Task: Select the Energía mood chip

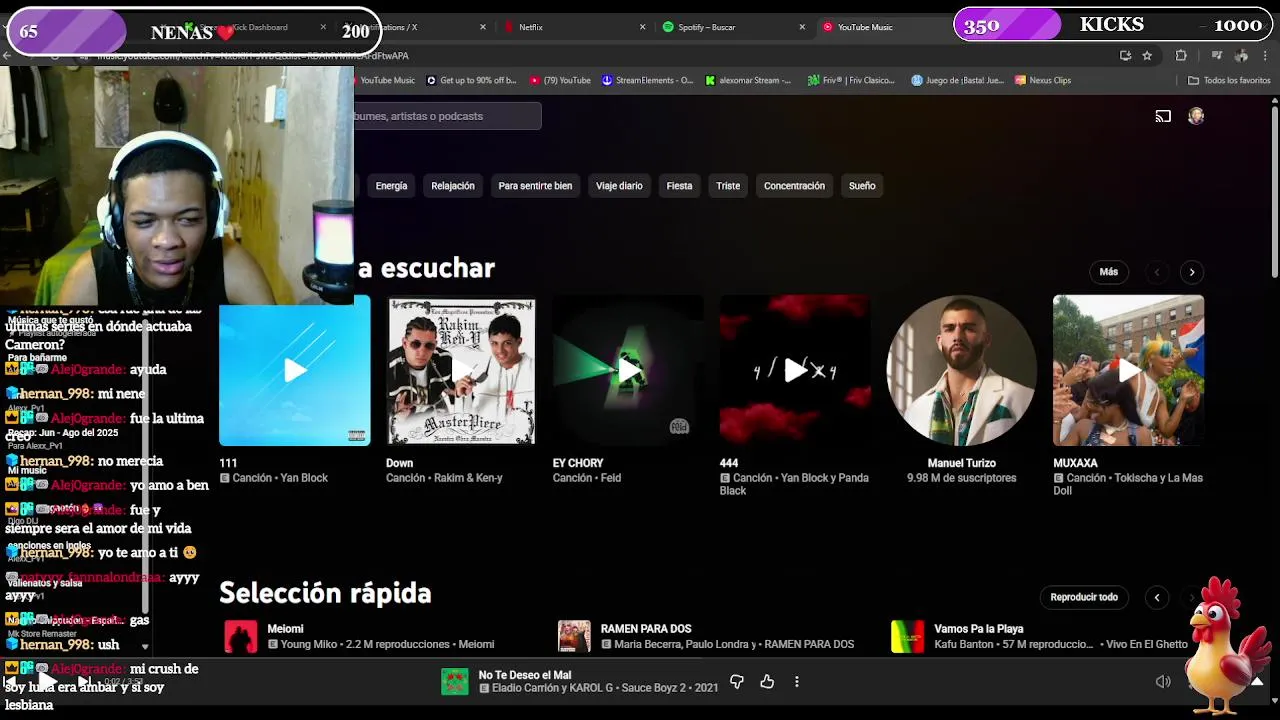Action: click(x=391, y=186)
